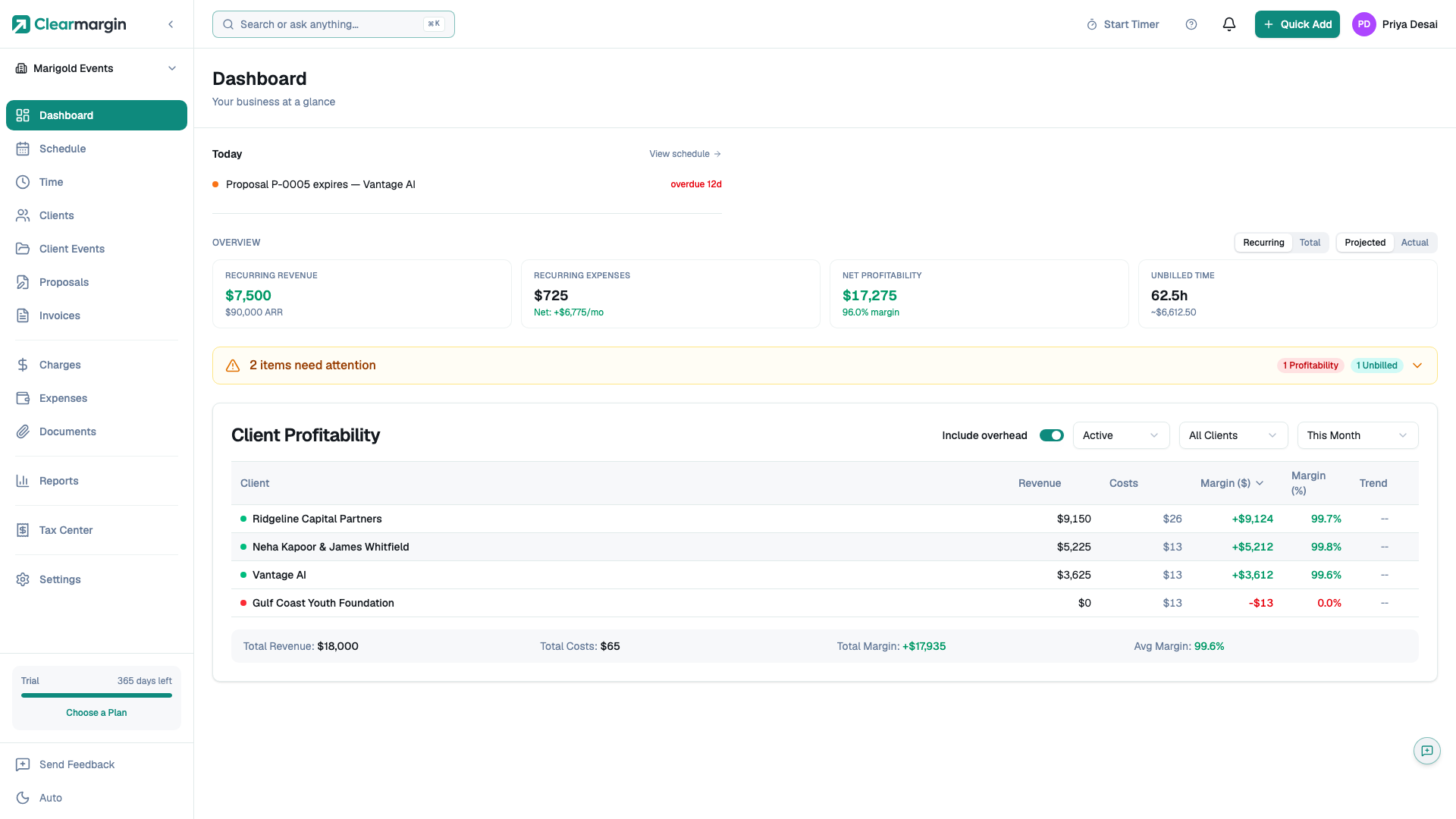Toggle the Include overhead switch
This screenshot has height=819, width=1456.
1051,435
